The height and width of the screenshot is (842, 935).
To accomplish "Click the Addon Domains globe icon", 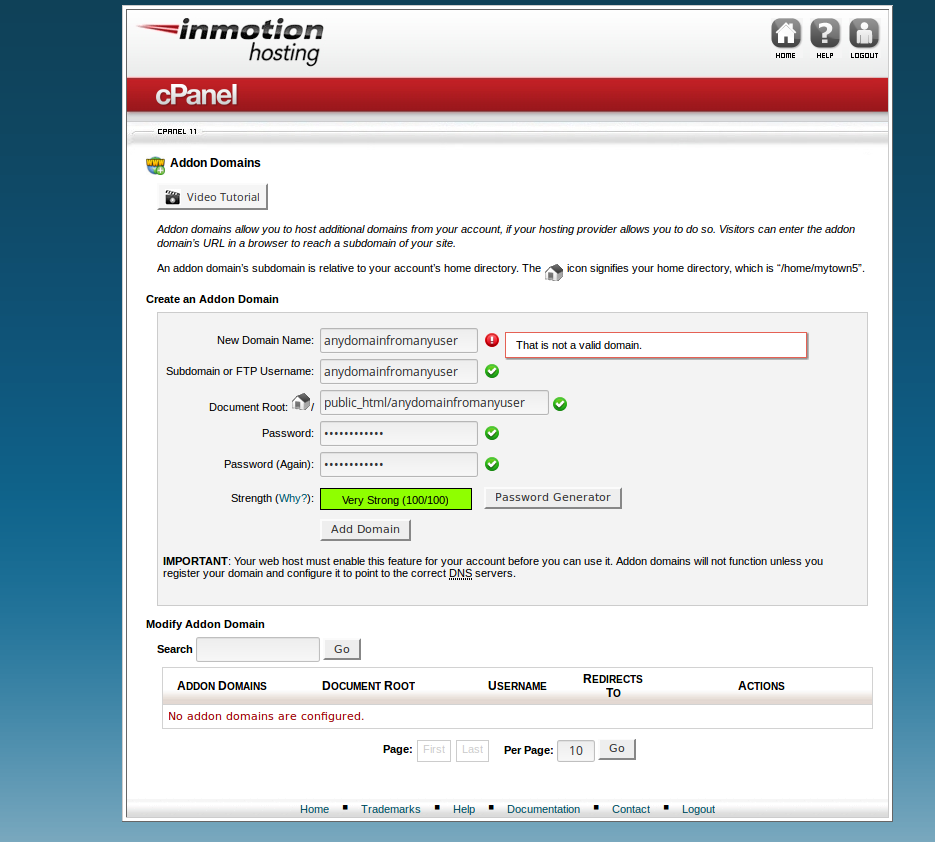I will tap(155, 164).
